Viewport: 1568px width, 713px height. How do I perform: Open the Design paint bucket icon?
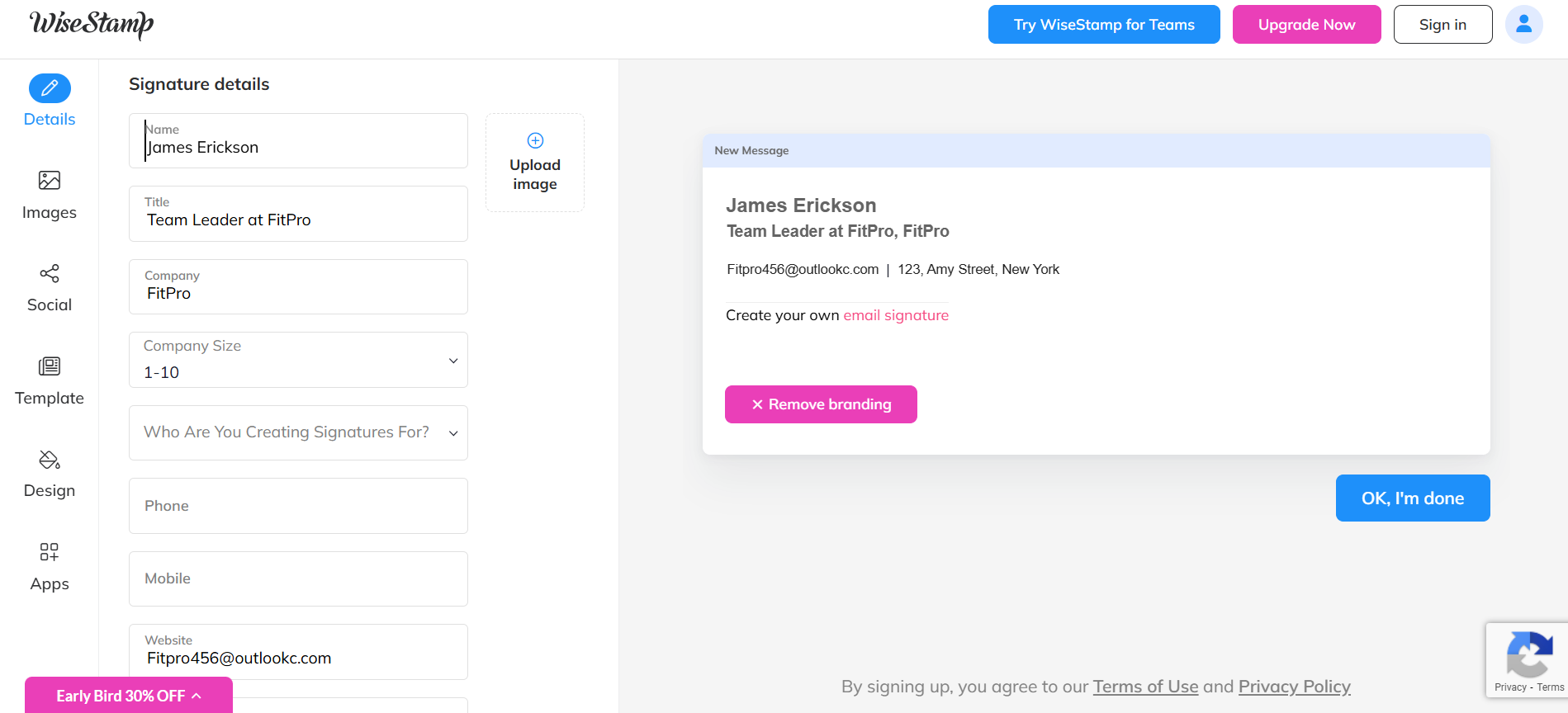point(50,459)
